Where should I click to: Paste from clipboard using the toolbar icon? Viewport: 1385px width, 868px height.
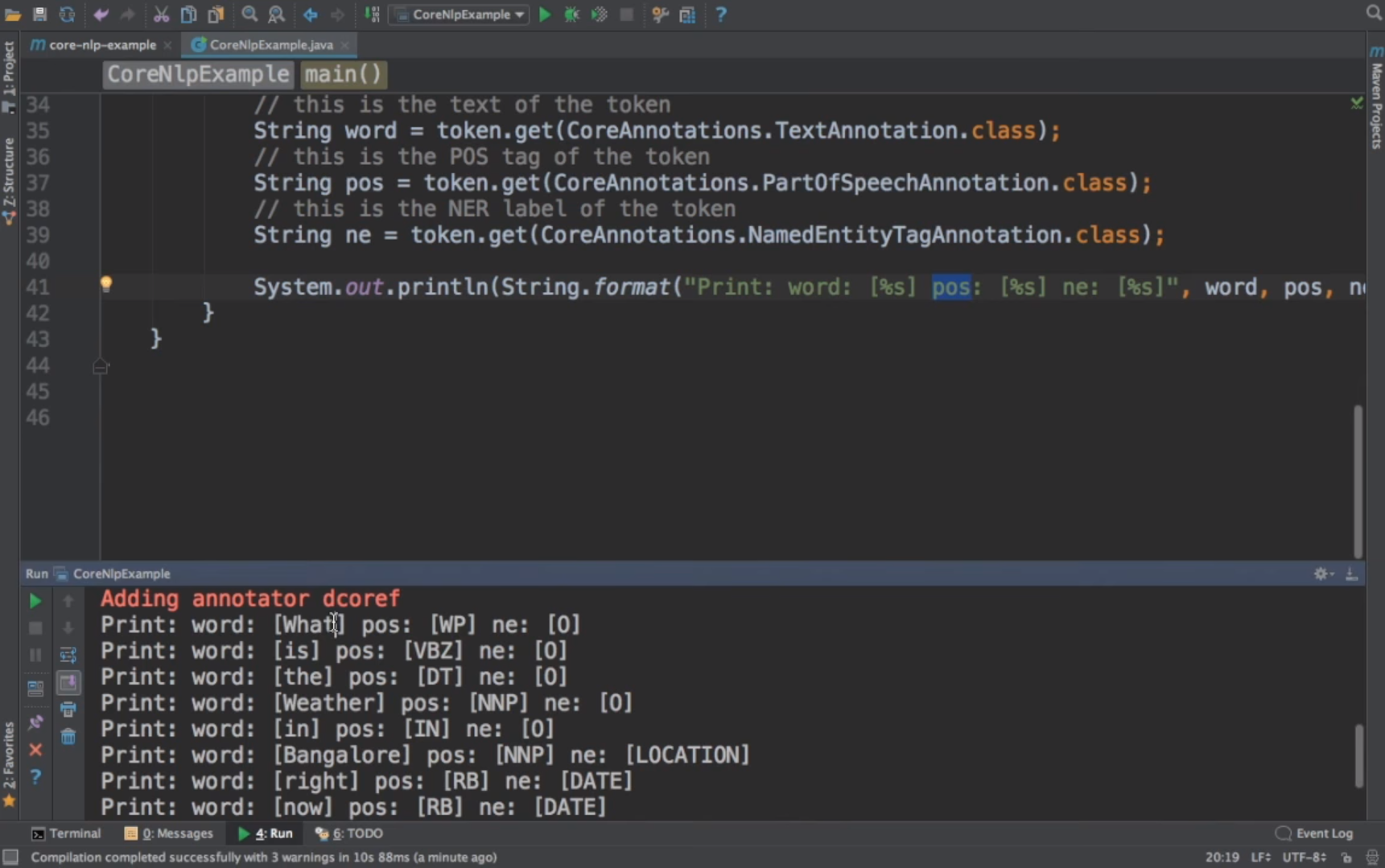coord(216,14)
